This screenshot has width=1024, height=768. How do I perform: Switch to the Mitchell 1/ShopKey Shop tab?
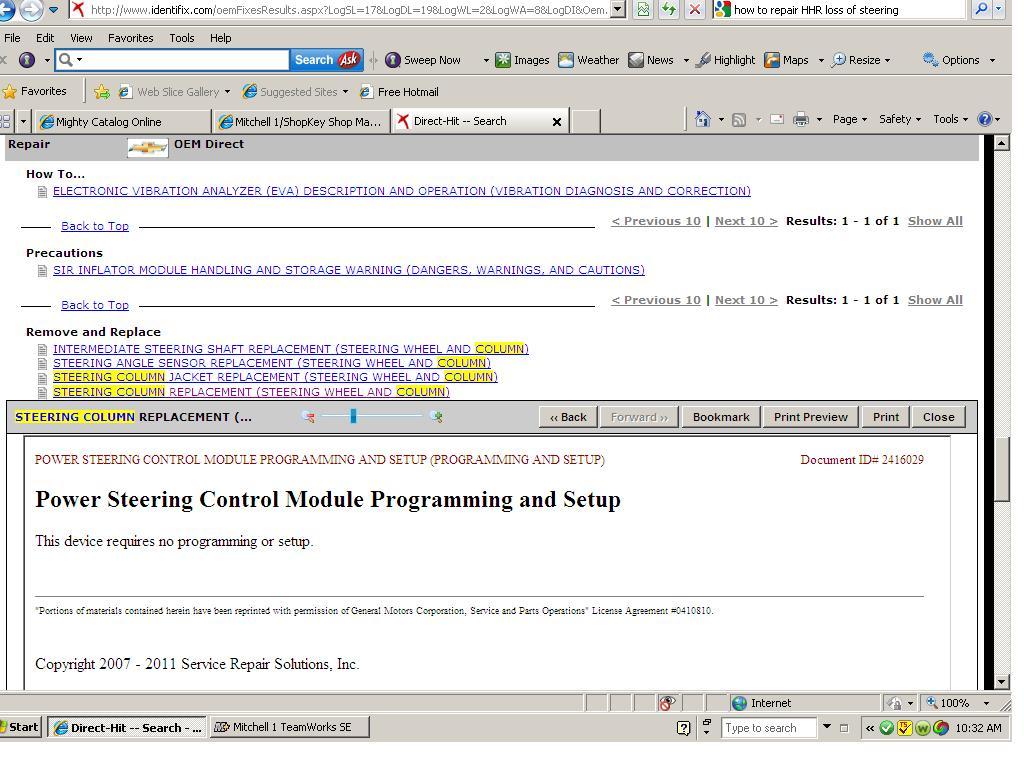301,122
